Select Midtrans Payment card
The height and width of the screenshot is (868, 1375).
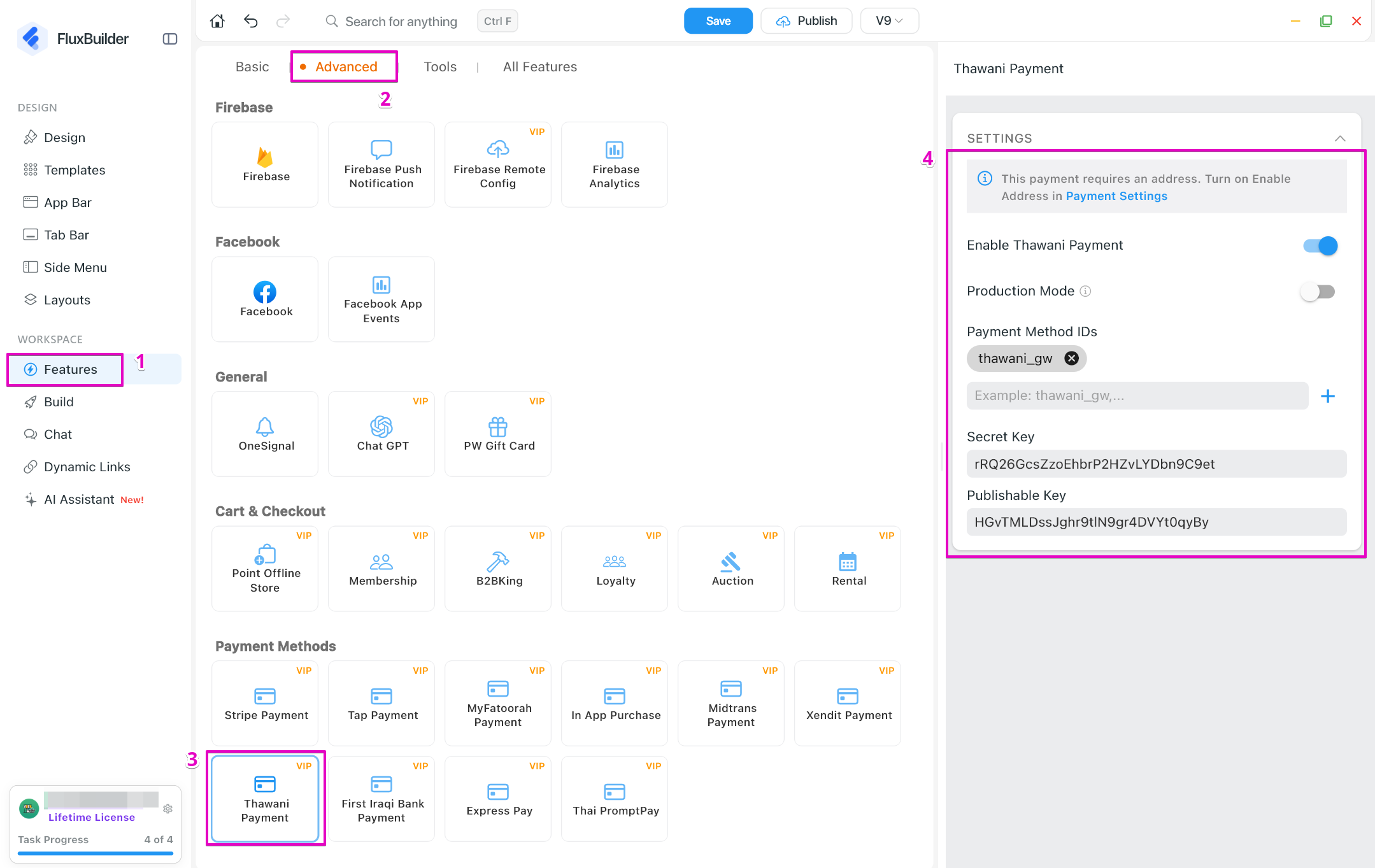731,703
